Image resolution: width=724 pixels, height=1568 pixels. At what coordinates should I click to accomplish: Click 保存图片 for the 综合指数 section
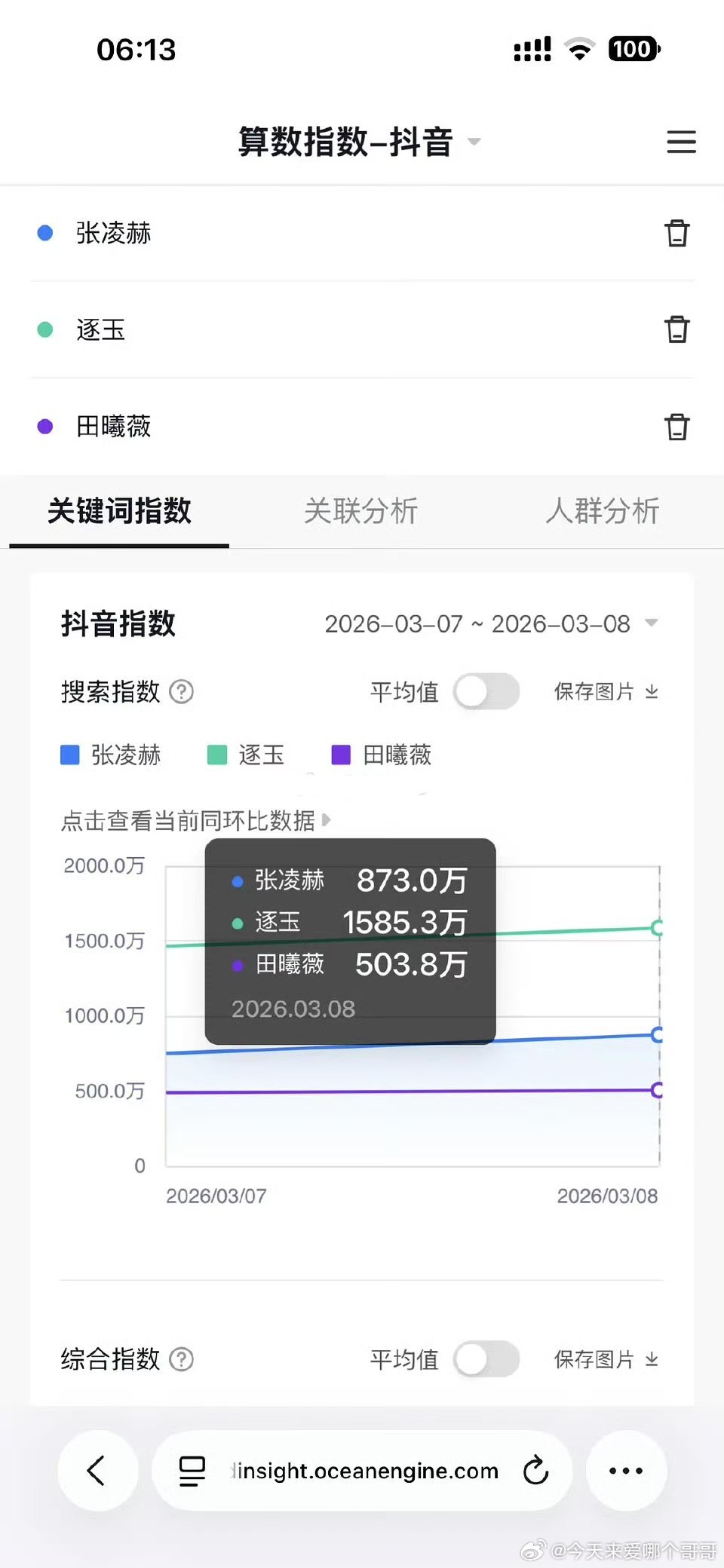606,1359
